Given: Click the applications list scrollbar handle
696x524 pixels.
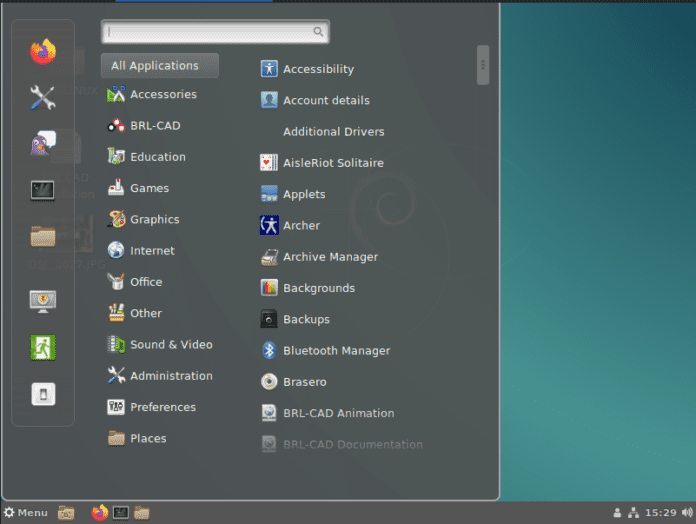Looking at the screenshot, I should pos(483,65).
